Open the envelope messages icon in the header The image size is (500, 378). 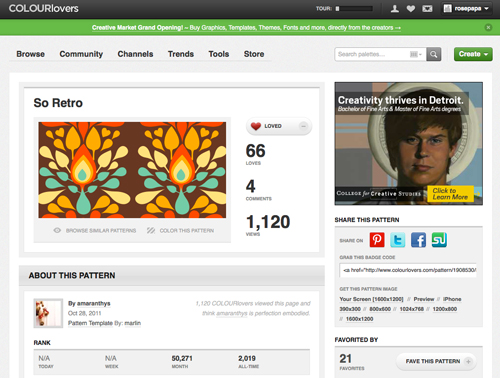coord(427,9)
